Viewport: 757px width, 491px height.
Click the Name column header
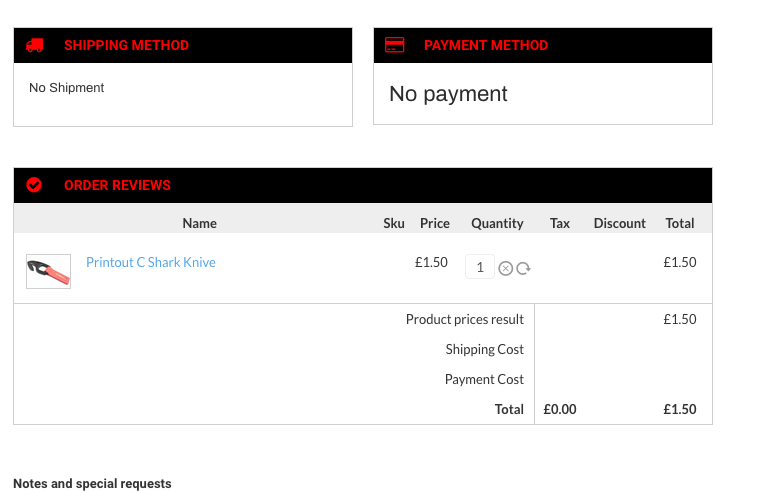pos(199,223)
